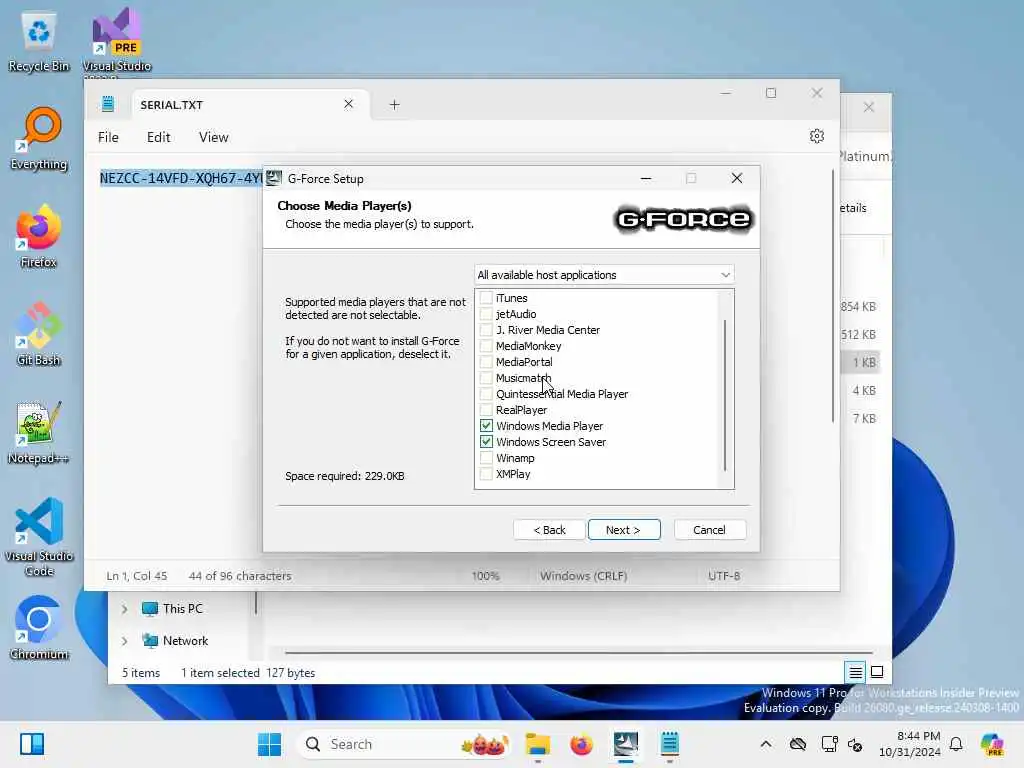
Task: Switch to G-Force installer on taskbar
Action: pos(626,744)
